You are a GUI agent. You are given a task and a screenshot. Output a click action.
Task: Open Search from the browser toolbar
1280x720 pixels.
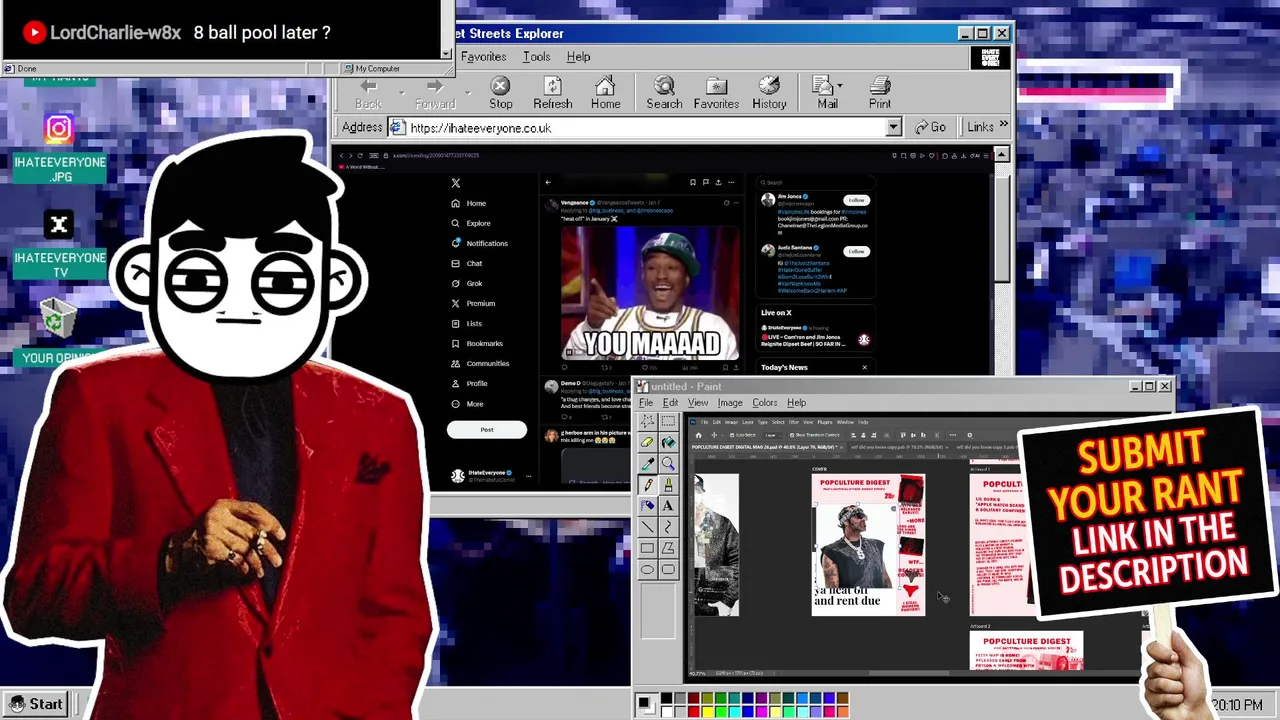pyautogui.click(x=664, y=92)
